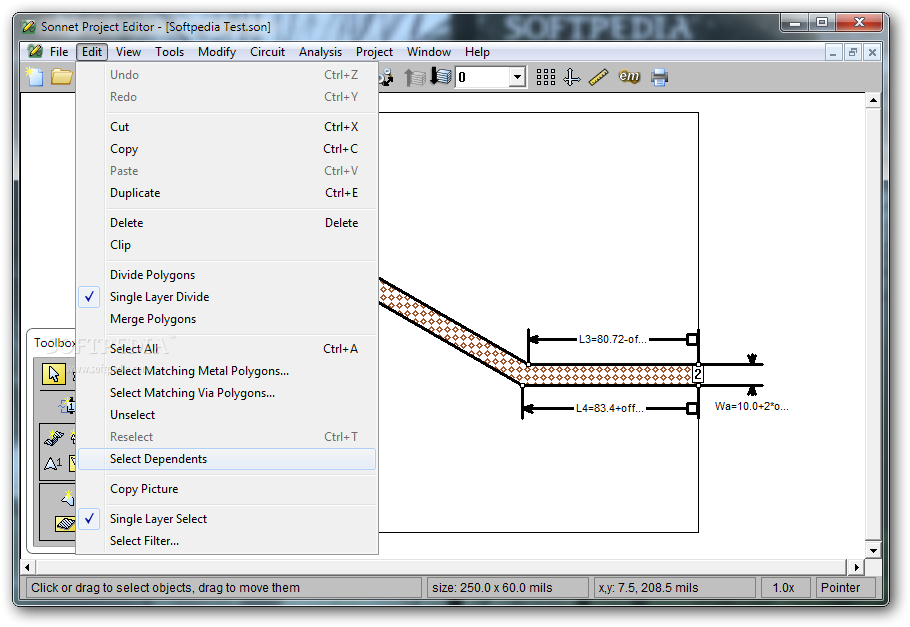
Task: Click the A1 label tool in Toolbox
Action: point(53,463)
